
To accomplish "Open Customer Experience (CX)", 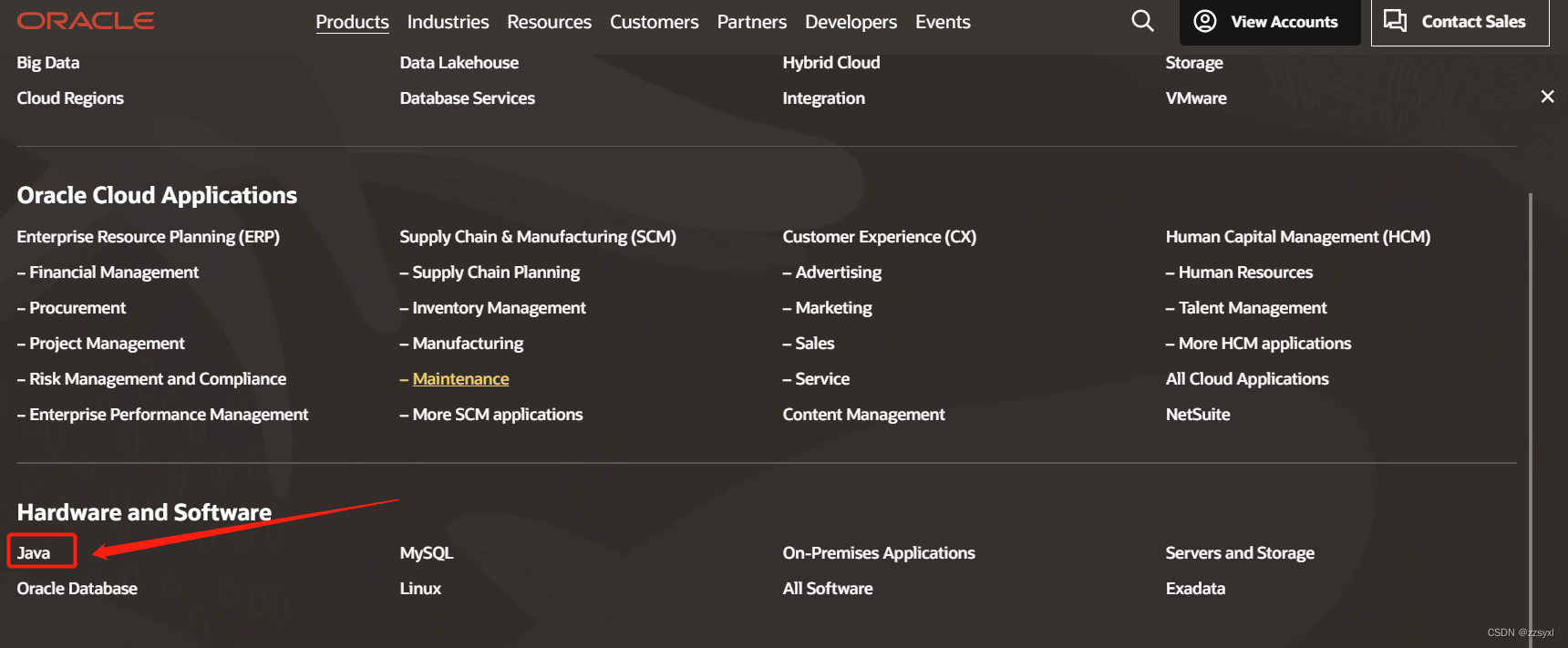I will (x=879, y=237).
